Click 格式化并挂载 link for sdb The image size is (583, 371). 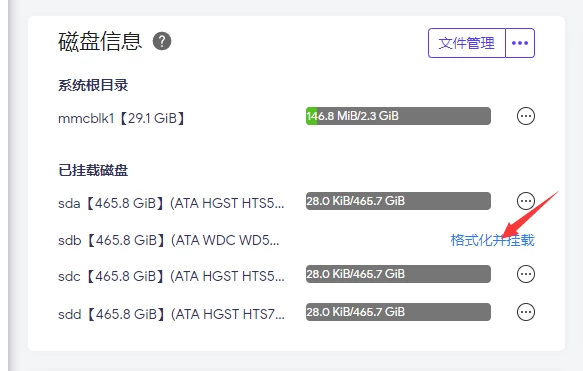click(492, 240)
